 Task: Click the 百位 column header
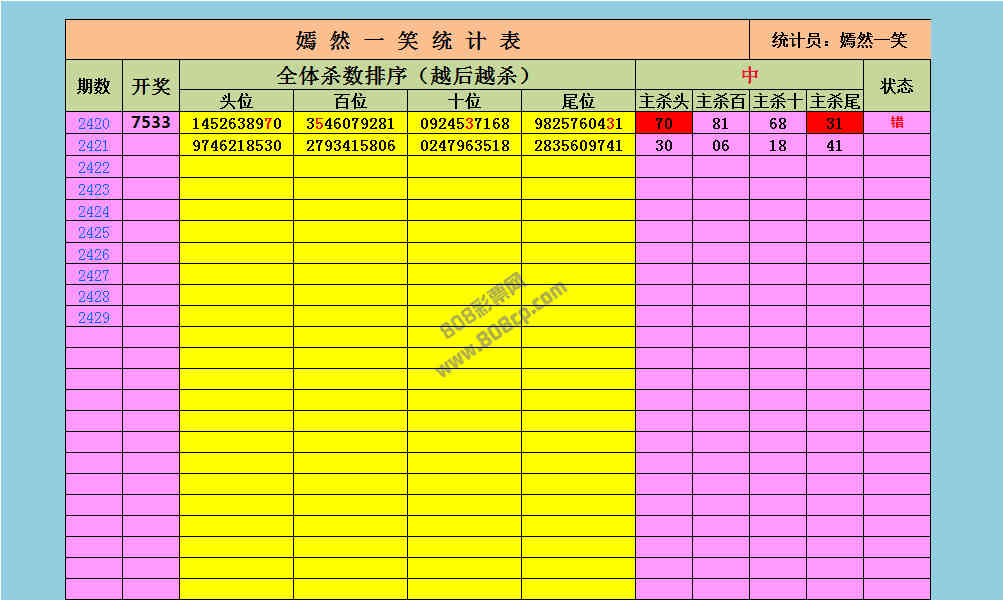pos(351,101)
